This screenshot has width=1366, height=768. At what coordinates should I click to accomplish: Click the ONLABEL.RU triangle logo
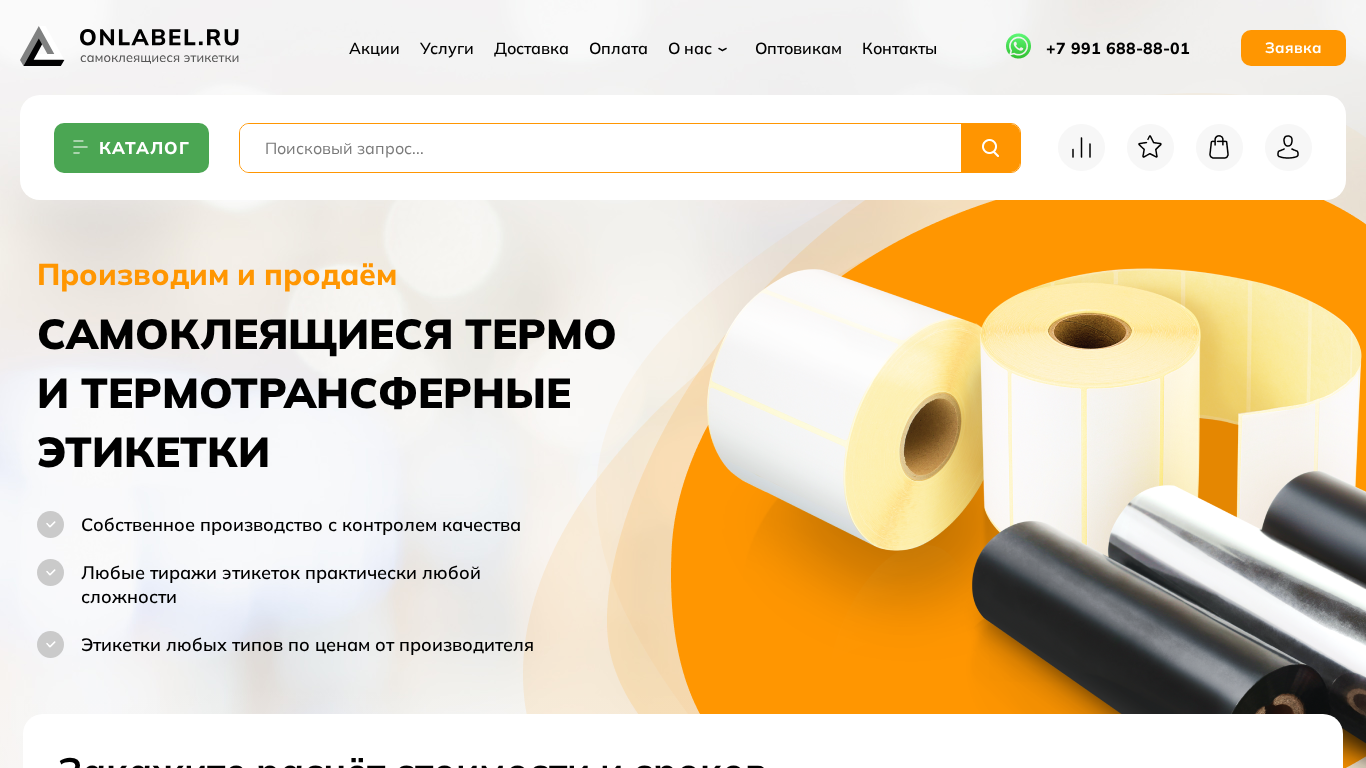tap(42, 47)
